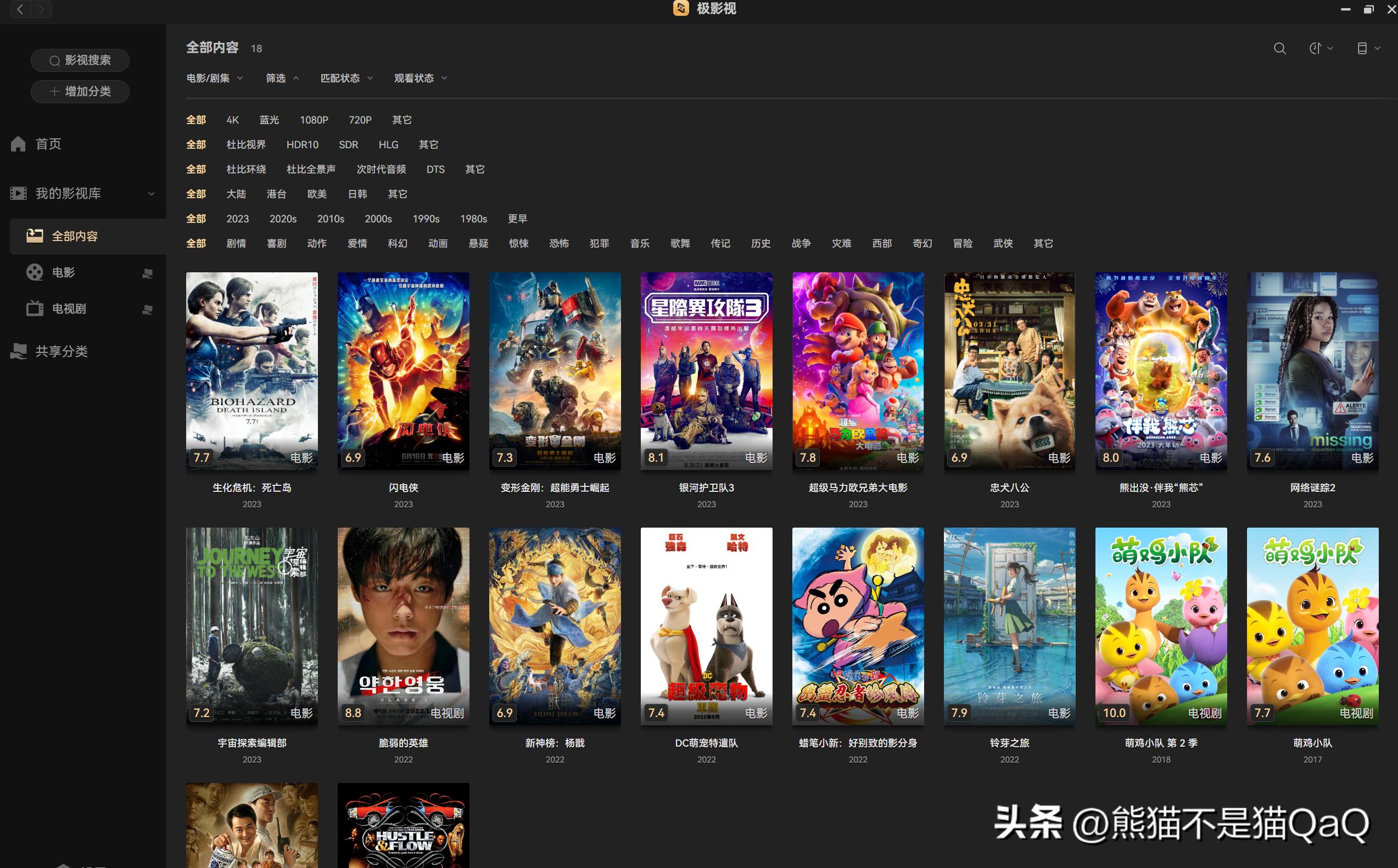The image size is (1398, 868).
Task: Click the share icon next to 电影
Action: coord(148,273)
